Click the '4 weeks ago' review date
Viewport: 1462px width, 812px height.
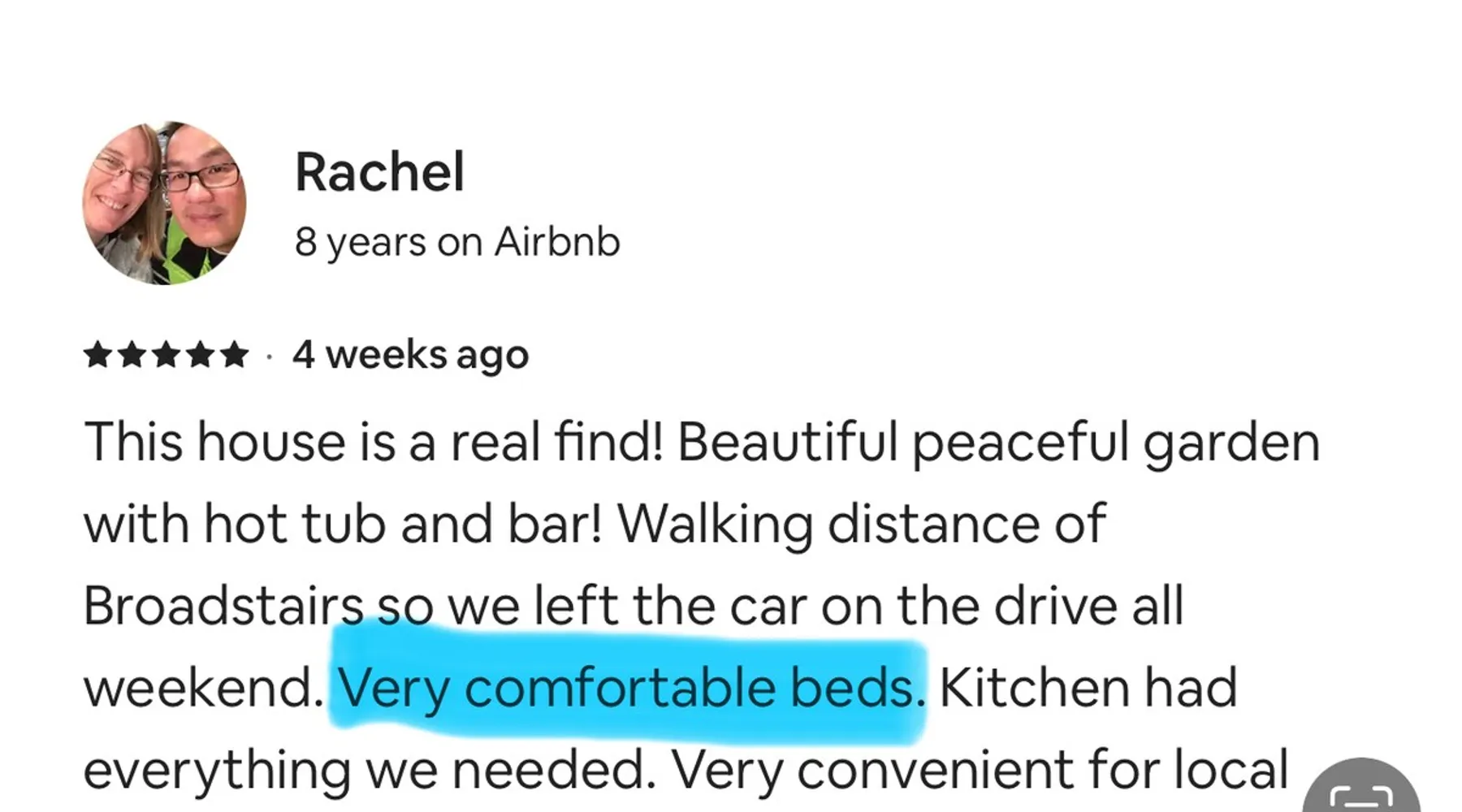click(x=411, y=355)
